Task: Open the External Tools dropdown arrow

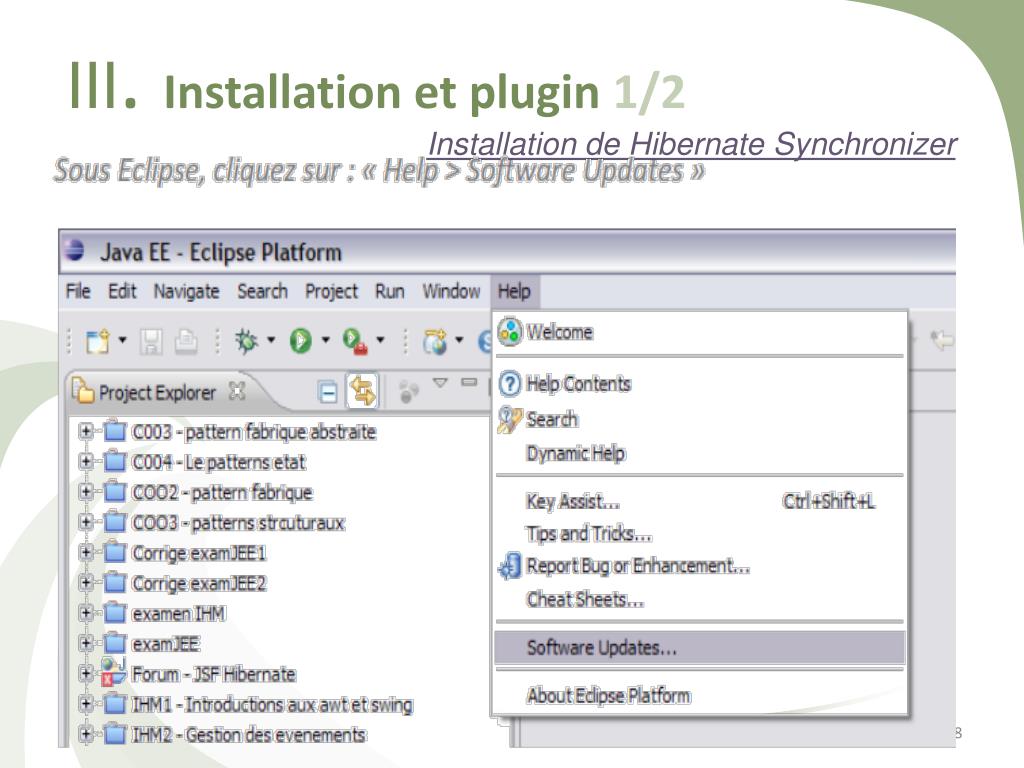Action: pyautogui.click(x=380, y=340)
